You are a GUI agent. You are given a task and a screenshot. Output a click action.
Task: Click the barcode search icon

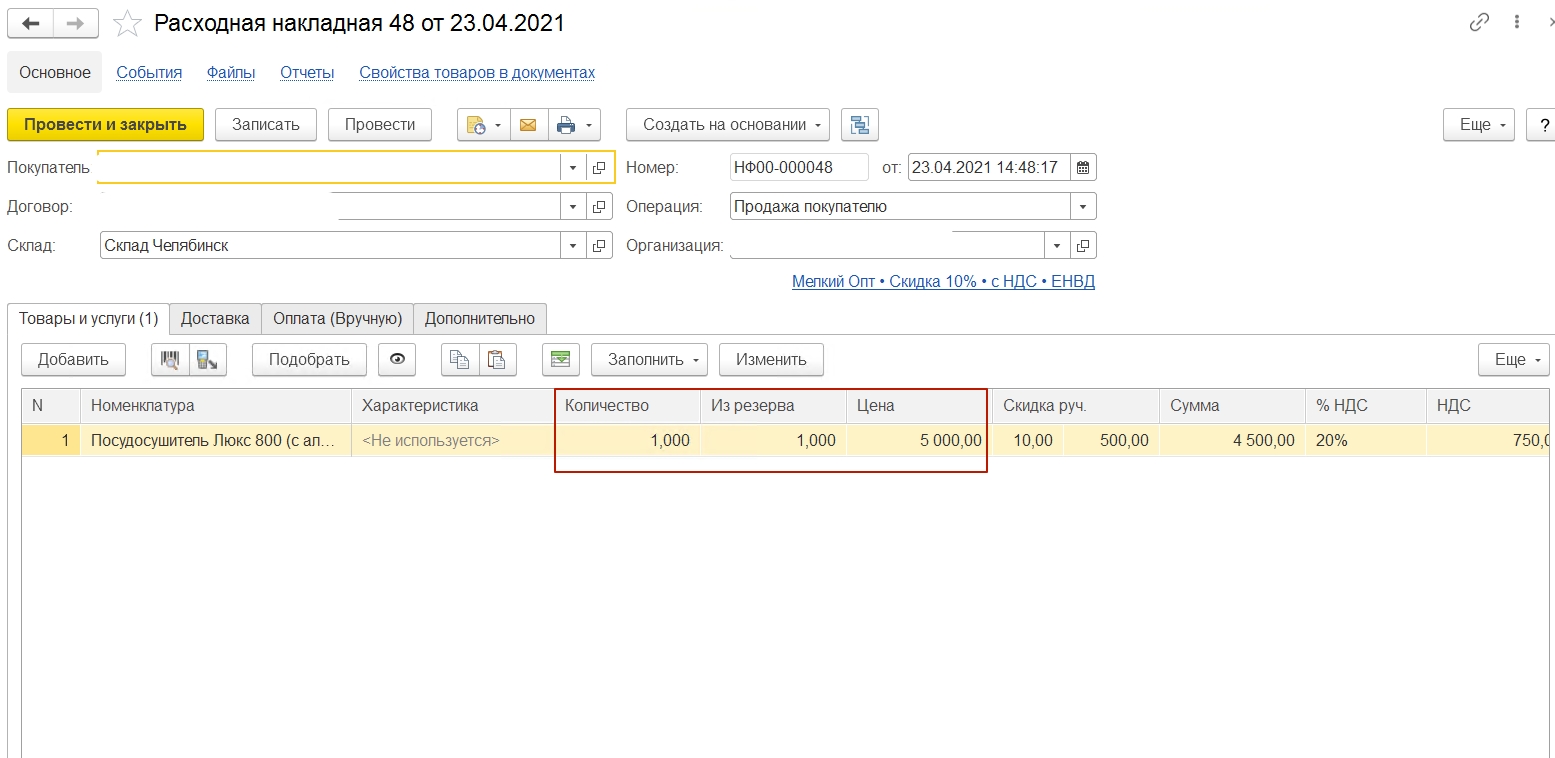170,360
